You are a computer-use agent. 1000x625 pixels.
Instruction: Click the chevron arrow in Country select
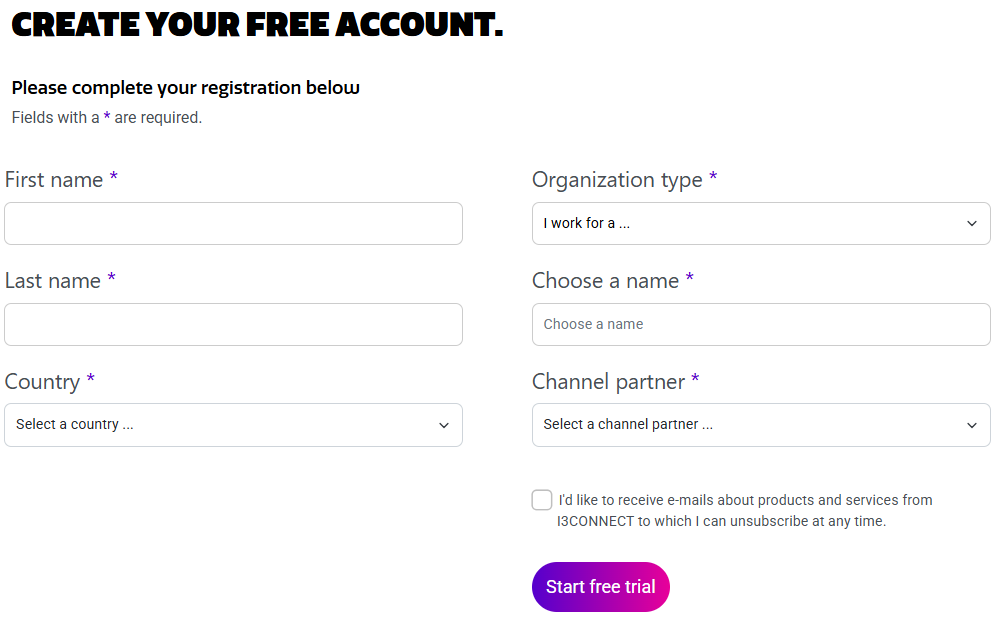[x=444, y=425]
